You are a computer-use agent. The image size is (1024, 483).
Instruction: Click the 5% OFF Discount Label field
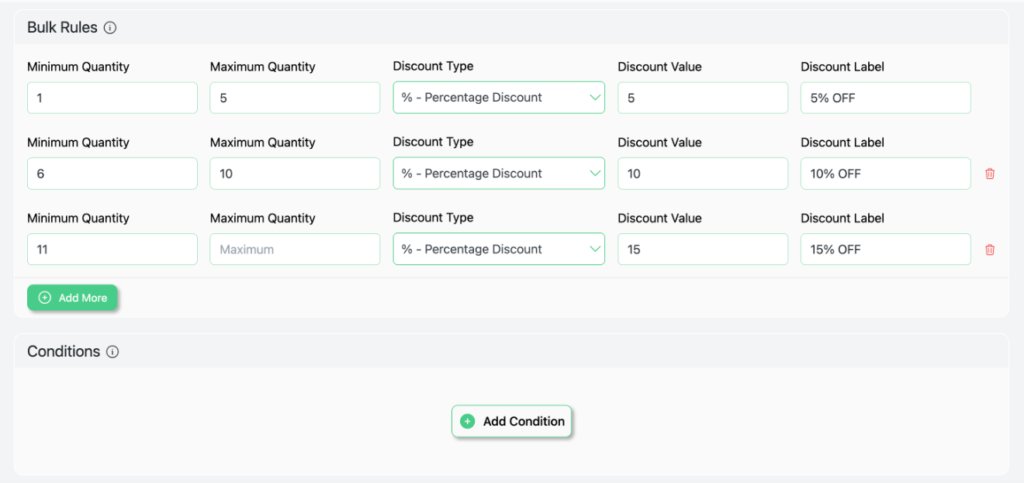click(885, 98)
